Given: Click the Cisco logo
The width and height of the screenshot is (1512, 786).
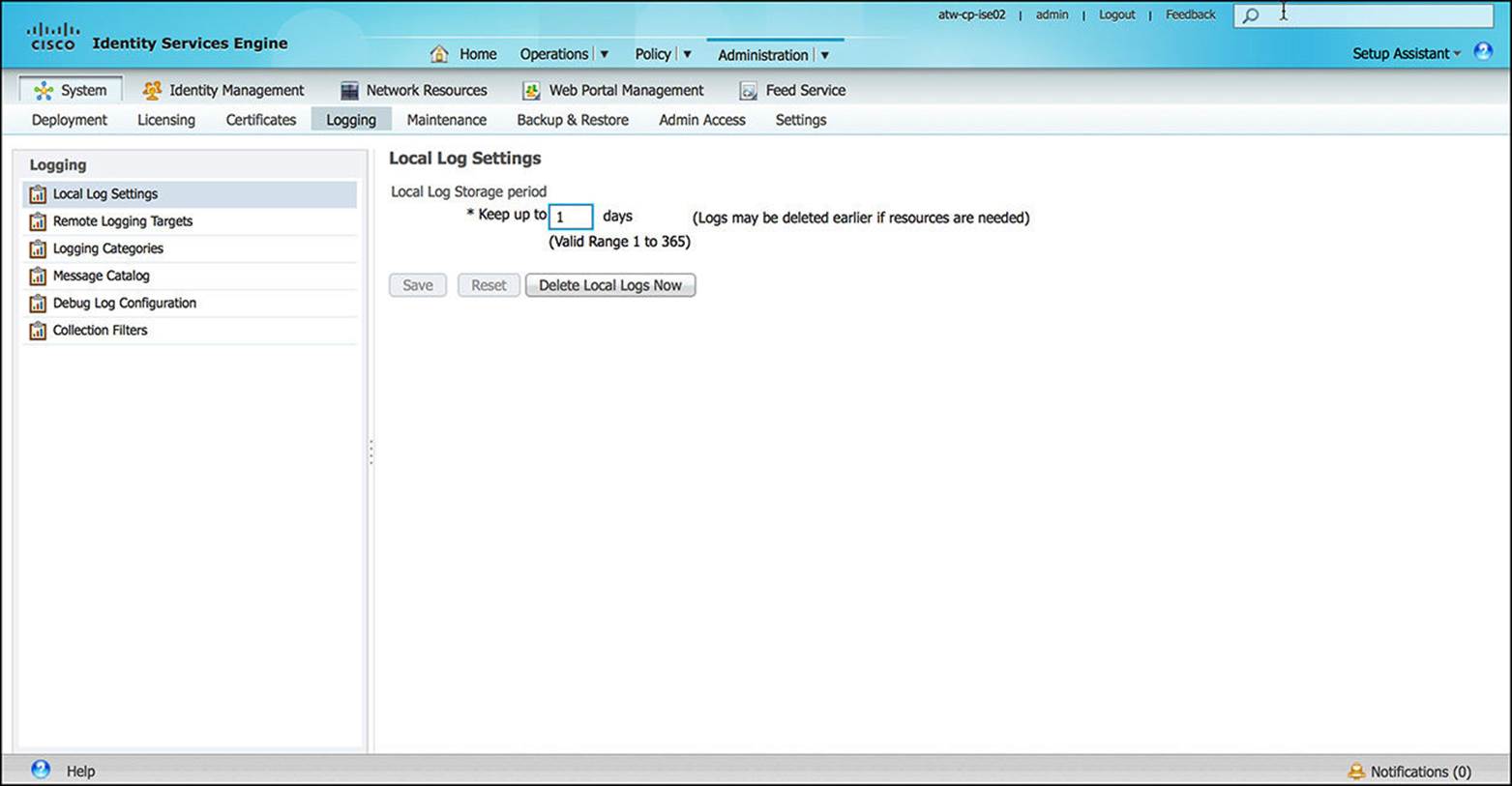Looking at the screenshot, I should coord(53,37).
